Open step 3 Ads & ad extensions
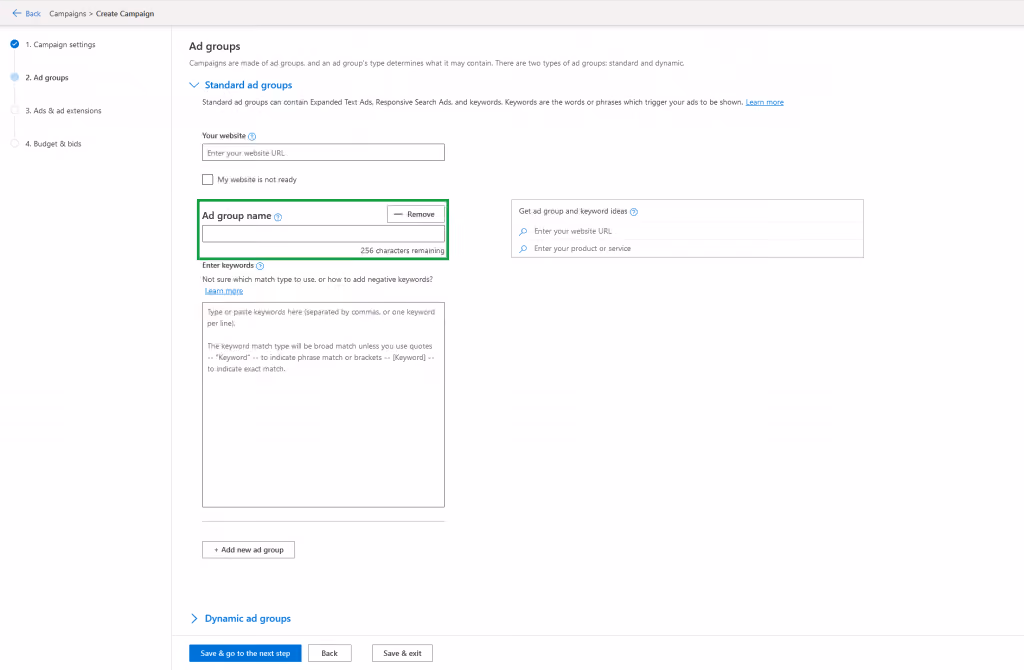Screen dimensions: 1024x670 [x=63, y=111]
